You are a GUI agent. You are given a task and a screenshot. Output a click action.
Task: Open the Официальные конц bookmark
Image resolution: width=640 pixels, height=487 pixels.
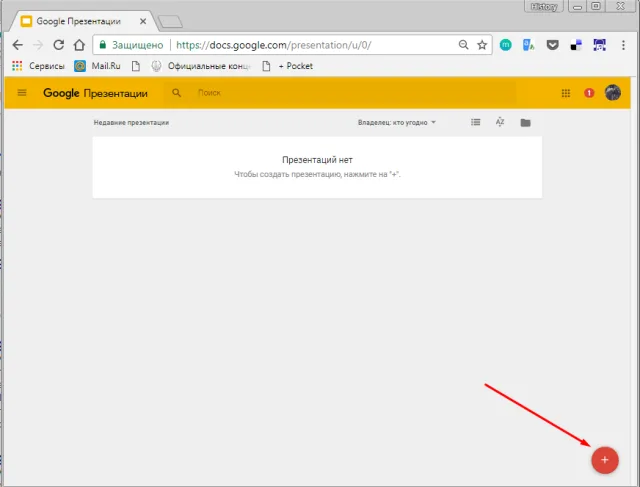tap(200, 66)
